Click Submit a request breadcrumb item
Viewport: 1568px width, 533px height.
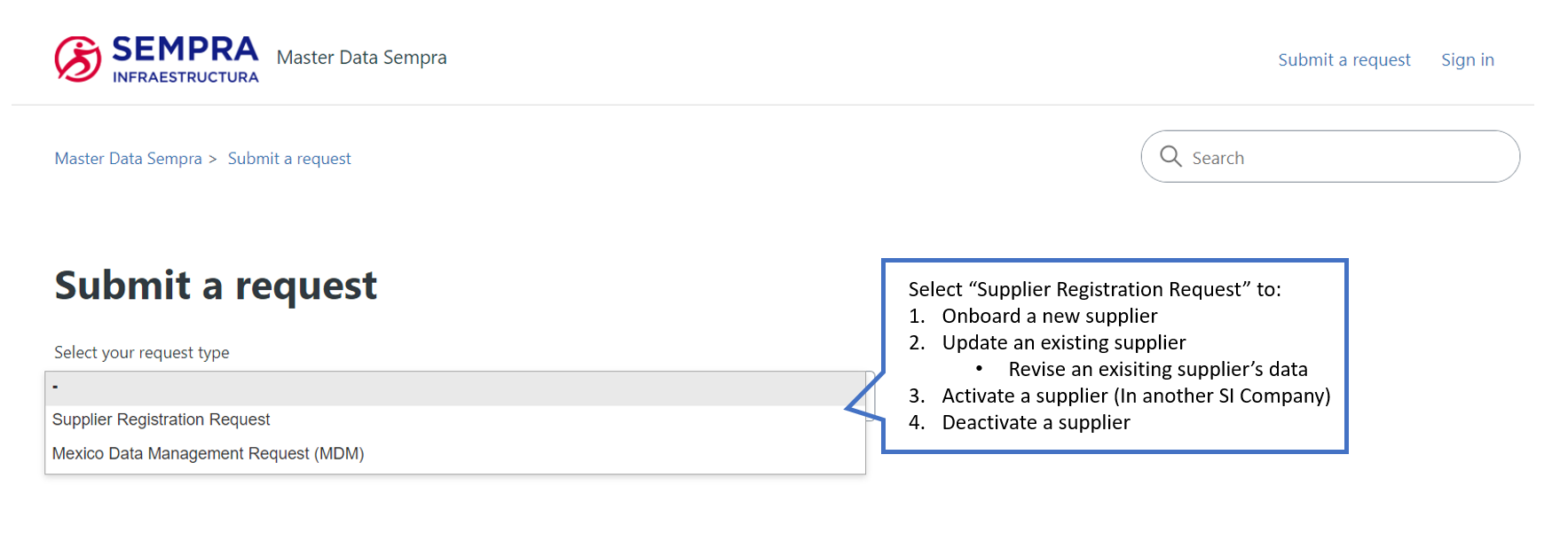(x=288, y=158)
